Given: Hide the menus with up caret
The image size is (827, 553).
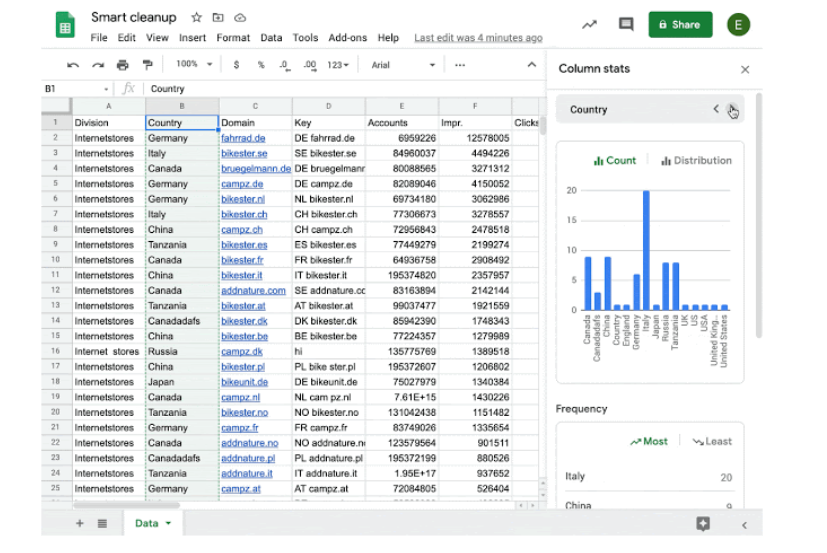Looking at the screenshot, I should pyautogui.click(x=532, y=64).
